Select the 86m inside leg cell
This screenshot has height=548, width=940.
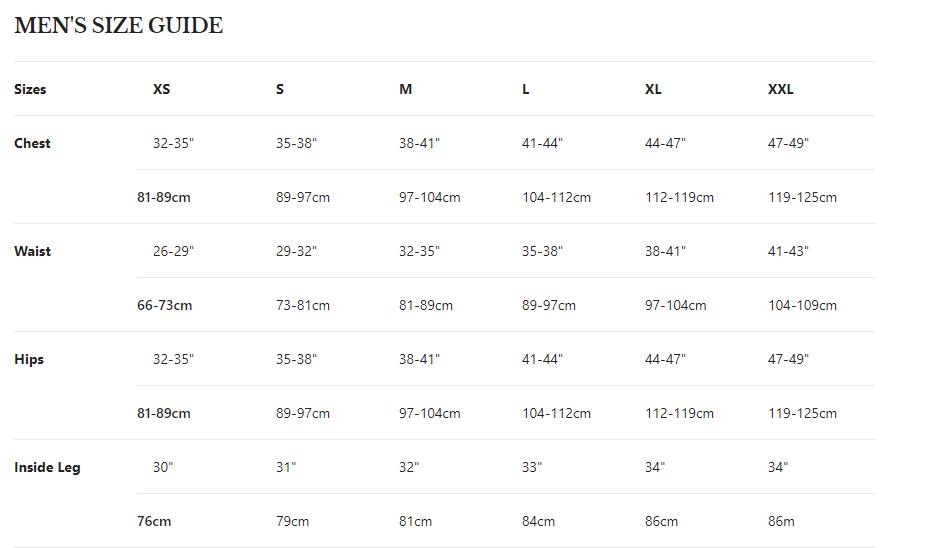[781, 521]
